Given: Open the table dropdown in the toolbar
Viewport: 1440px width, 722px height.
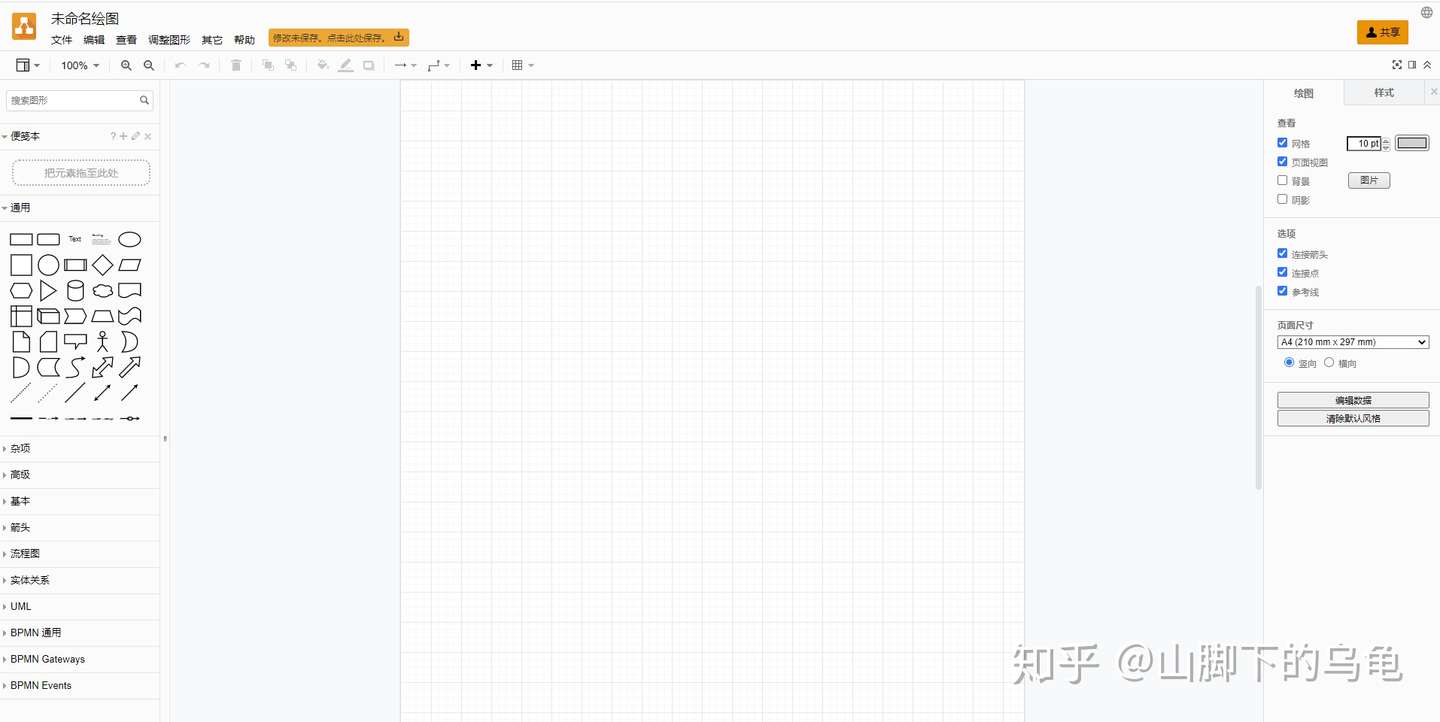Looking at the screenshot, I should click(x=523, y=66).
